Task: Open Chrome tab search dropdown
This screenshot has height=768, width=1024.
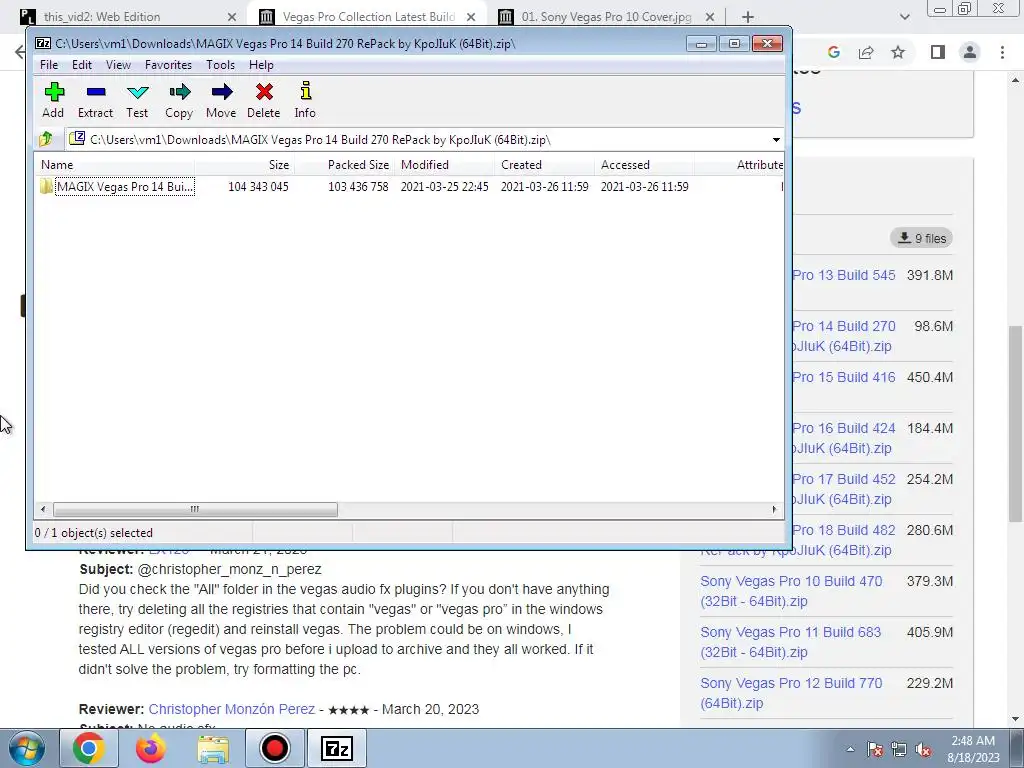Action: (904, 17)
